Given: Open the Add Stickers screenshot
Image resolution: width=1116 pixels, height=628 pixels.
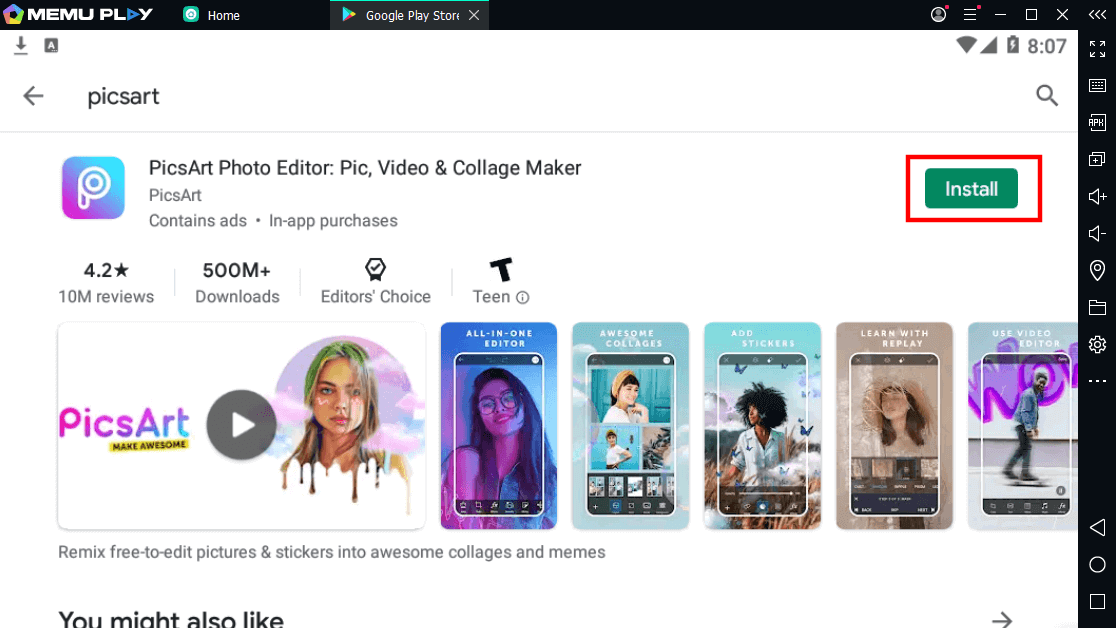Looking at the screenshot, I should pos(762,426).
